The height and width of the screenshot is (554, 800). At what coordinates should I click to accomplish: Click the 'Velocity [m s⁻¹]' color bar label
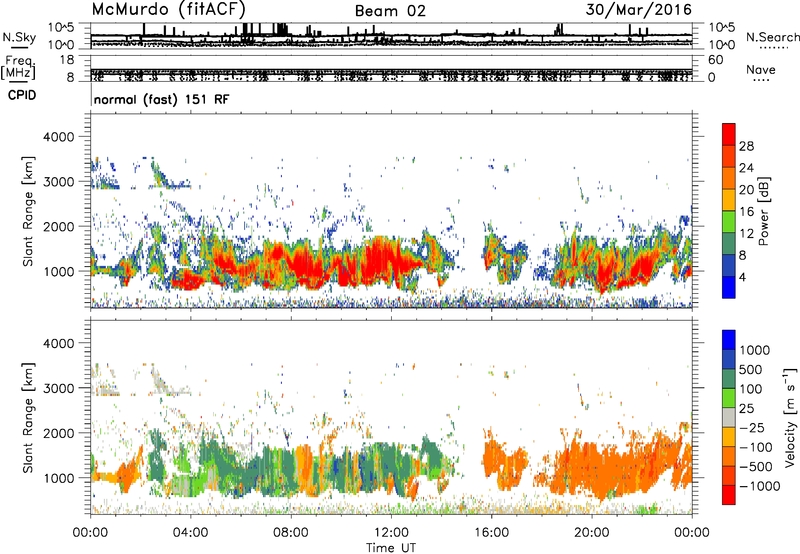point(791,417)
